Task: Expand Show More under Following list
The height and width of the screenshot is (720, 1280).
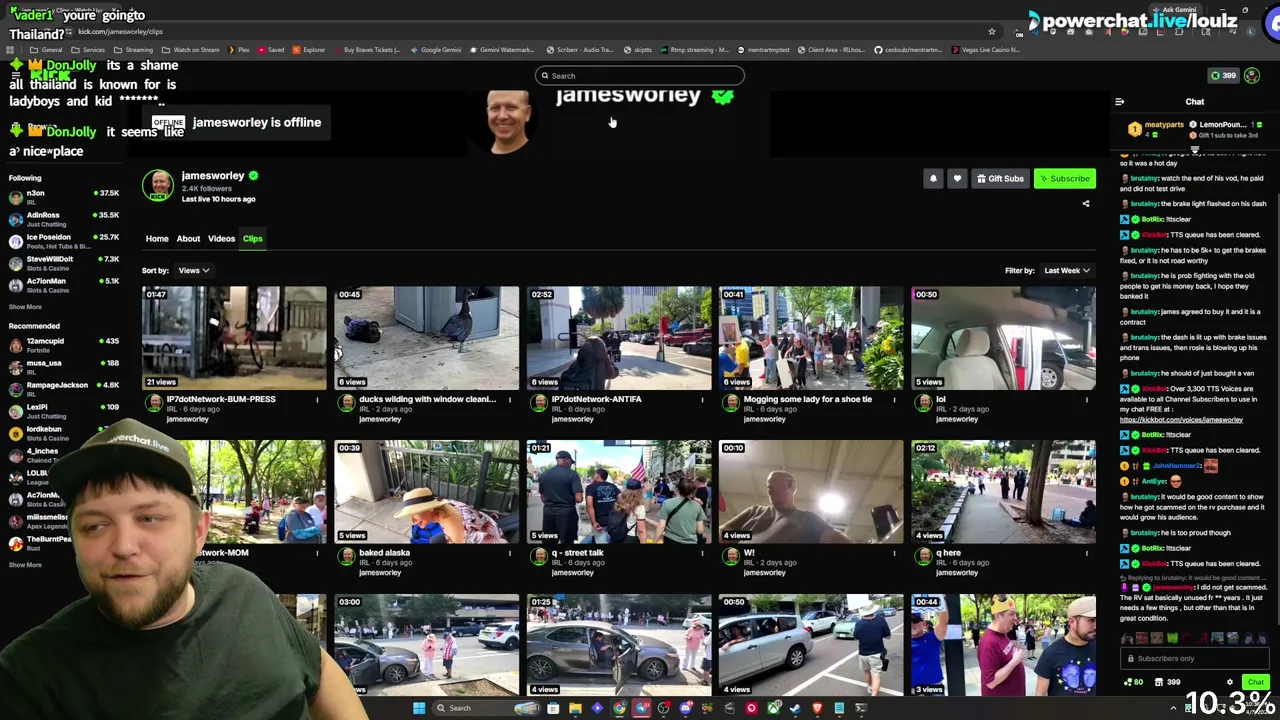Action: 25,307
